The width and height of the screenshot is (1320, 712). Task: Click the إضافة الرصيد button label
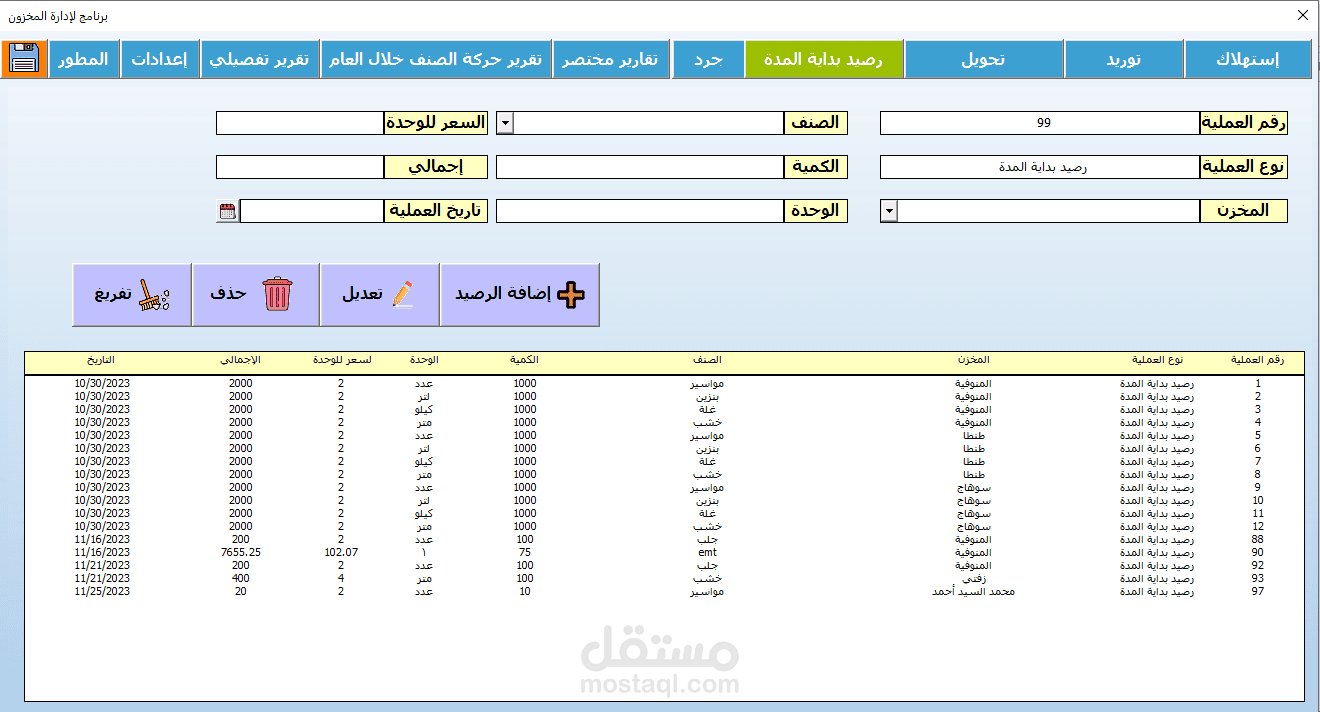[504, 294]
